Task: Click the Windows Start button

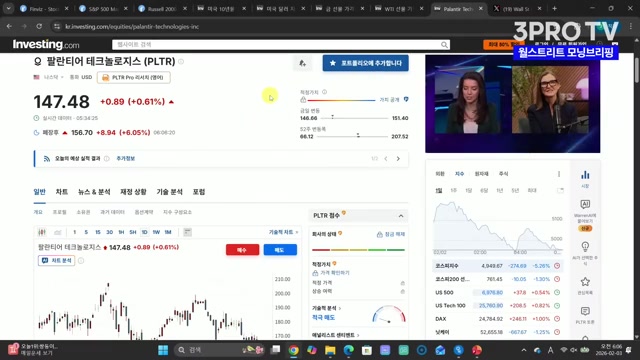Action: point(163,350)
